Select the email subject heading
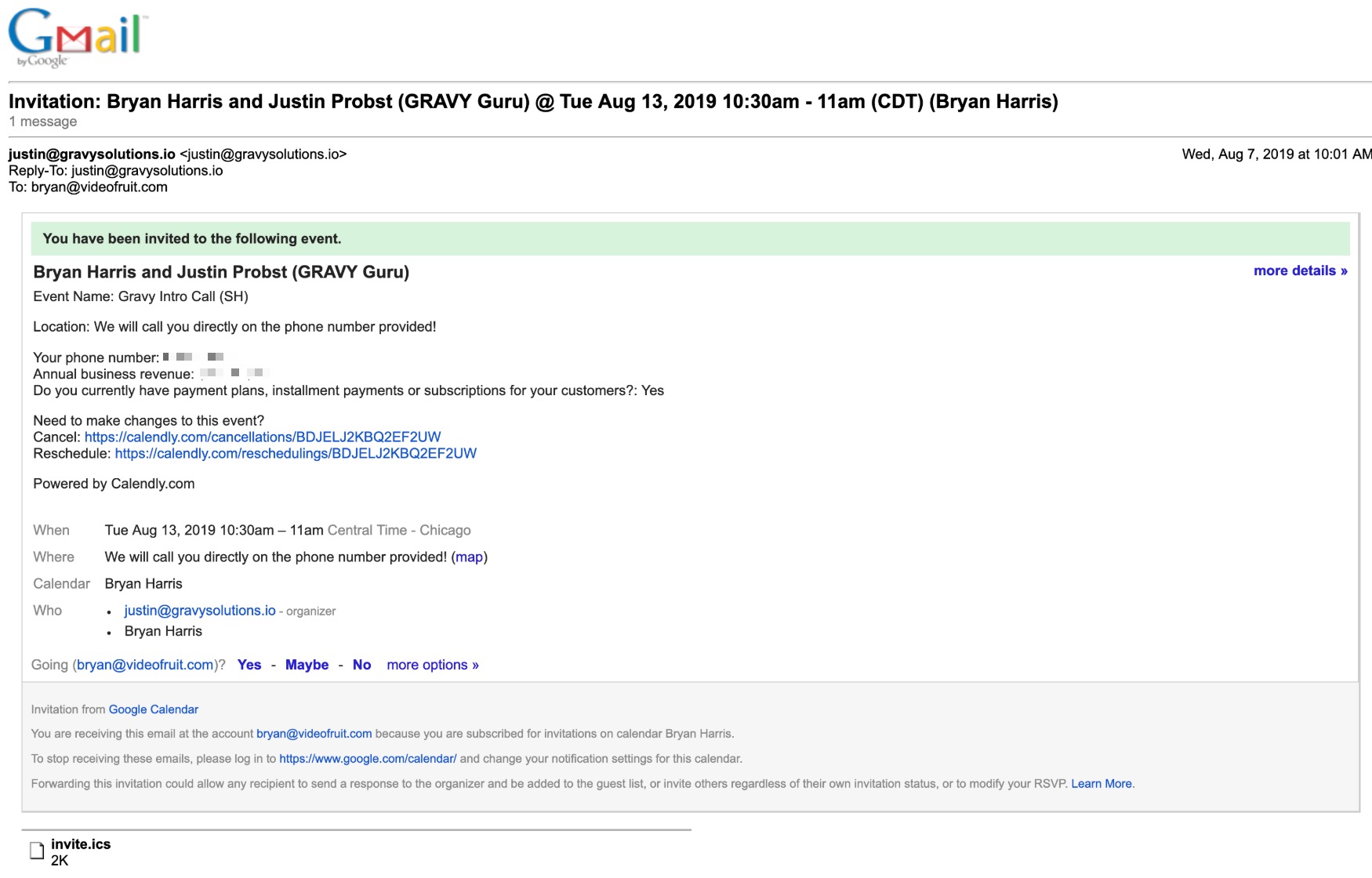 pyautogui.click(x=533, y=102)
